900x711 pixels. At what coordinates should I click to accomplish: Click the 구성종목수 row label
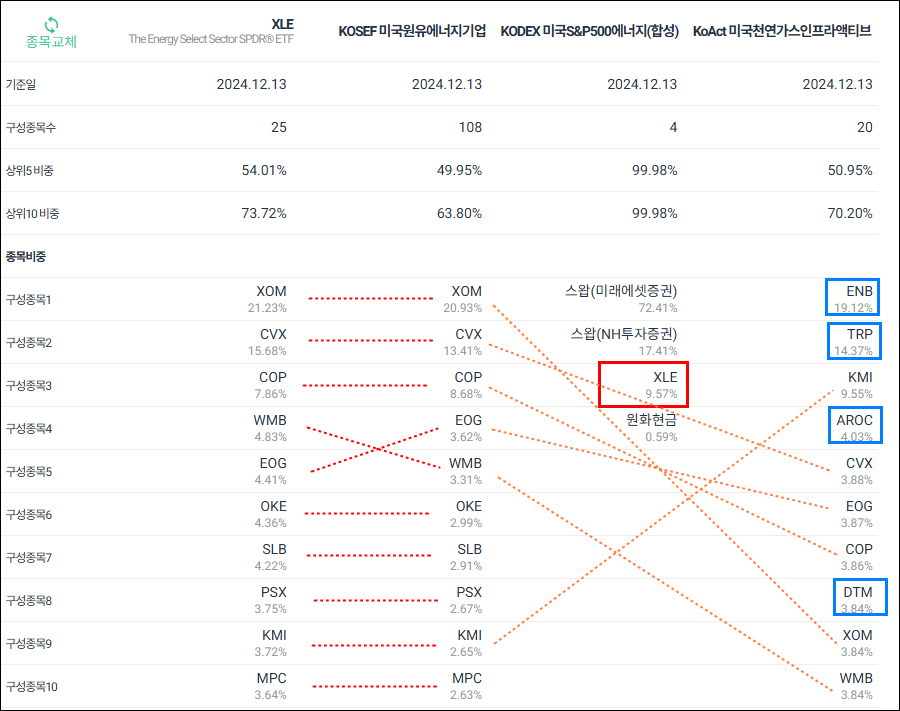click(x=31, y=127)
